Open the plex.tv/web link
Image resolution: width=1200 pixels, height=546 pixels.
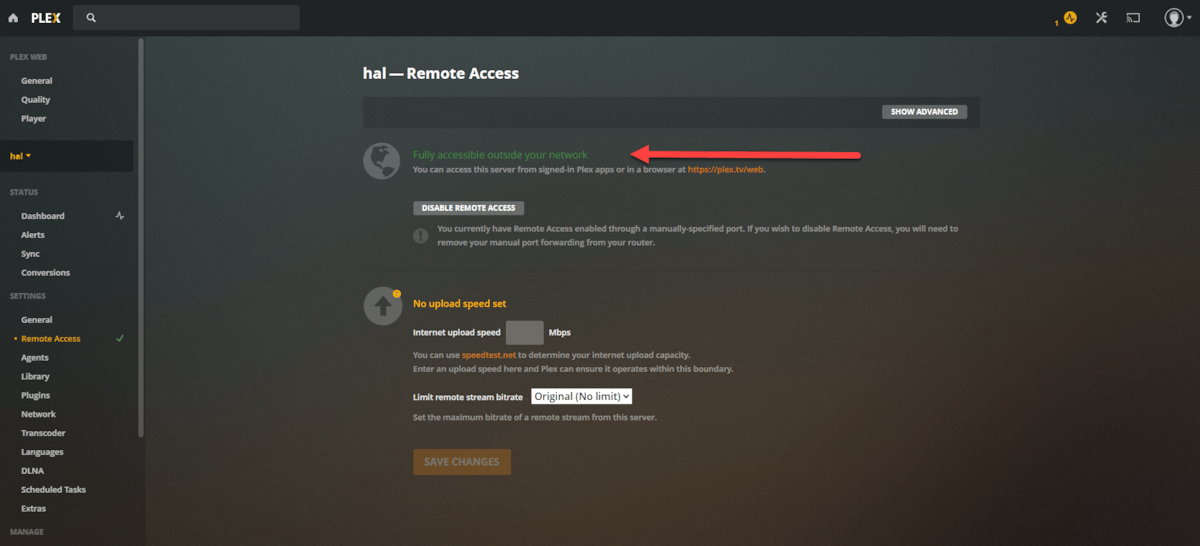tap(726, 170)
